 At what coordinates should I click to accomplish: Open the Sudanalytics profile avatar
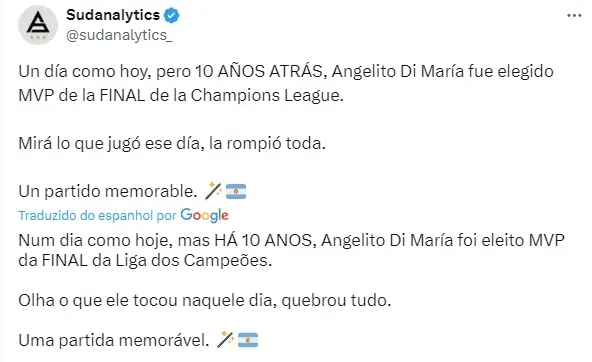[x=38, y=25]
